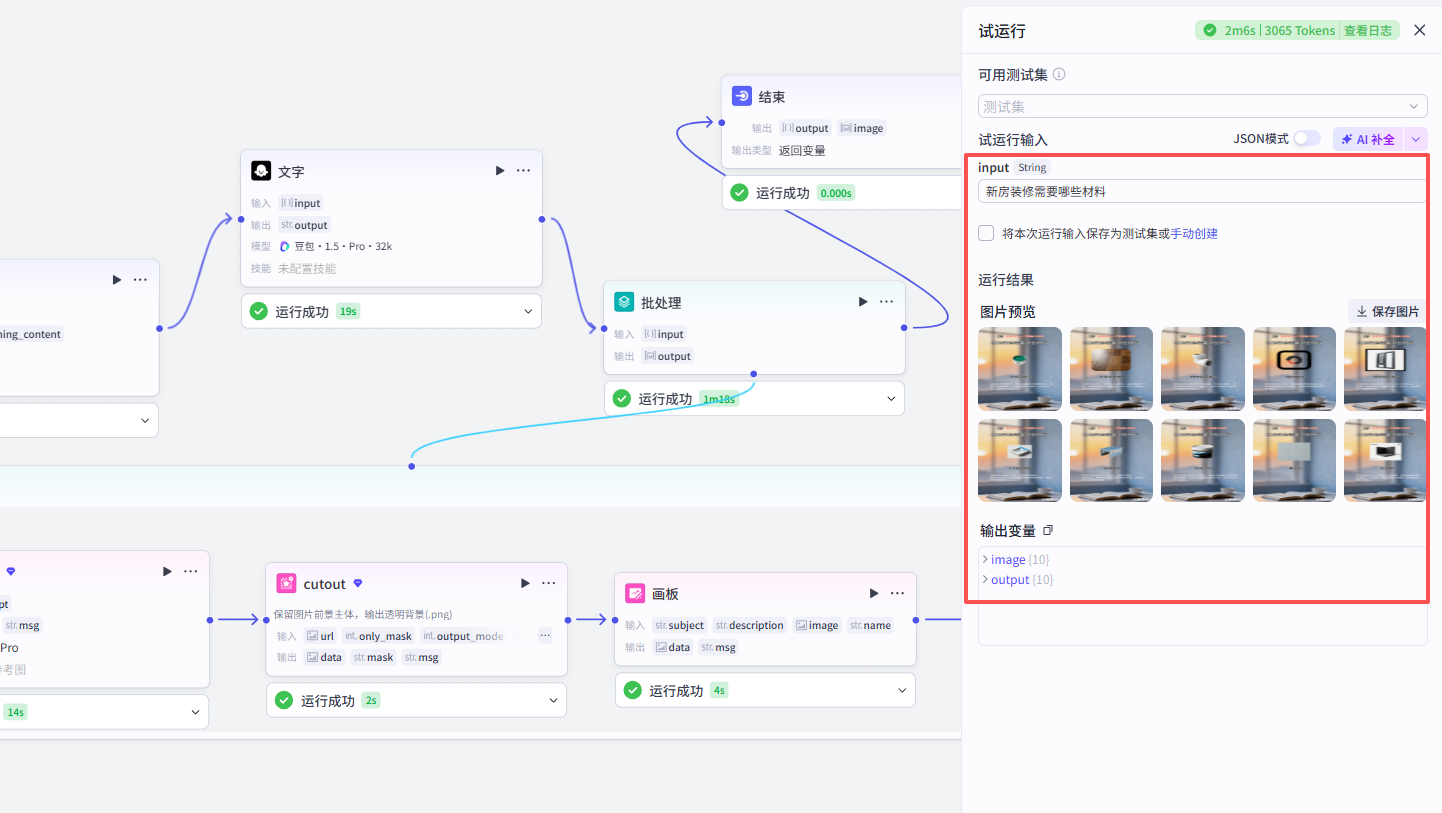Toggle the JSON模式 switch
The height and width of the screenshot is (813, 1442).
coord(1306,139)
